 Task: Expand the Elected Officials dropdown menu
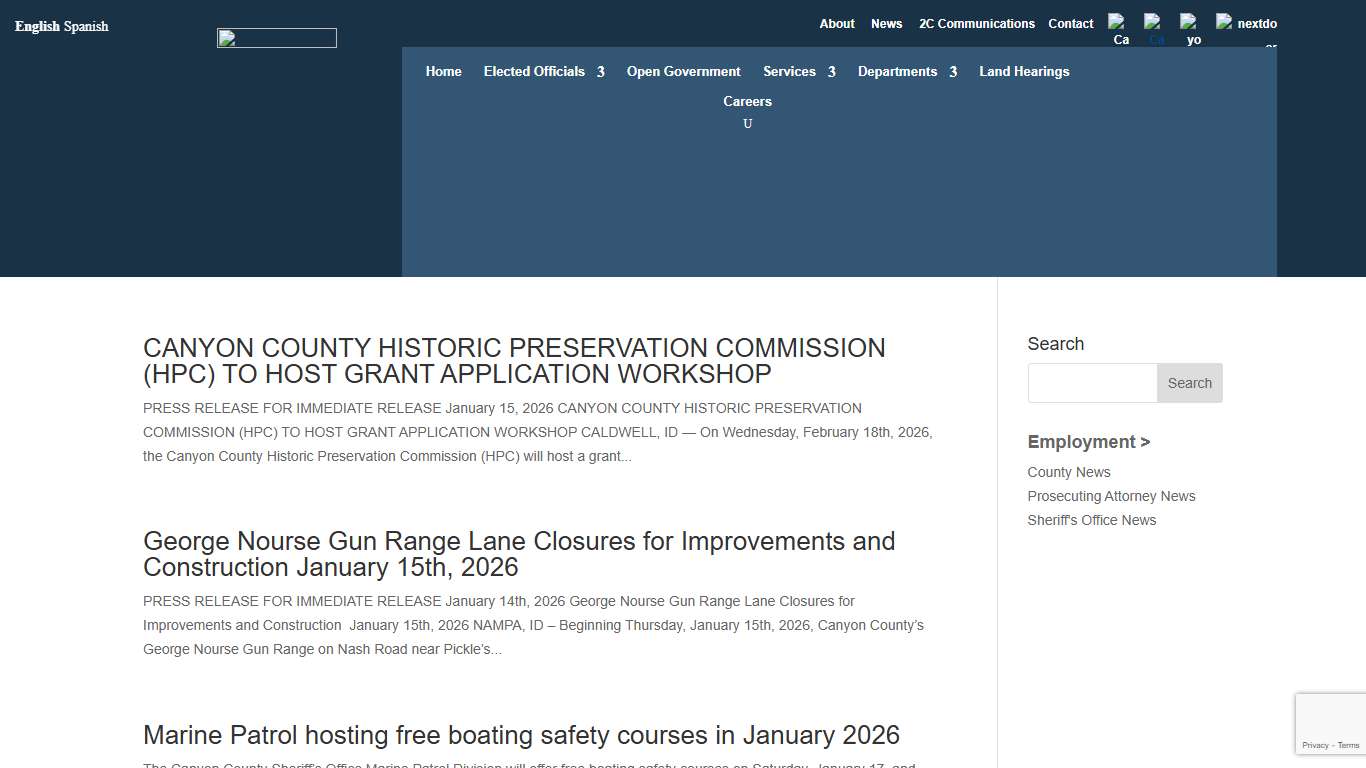tap(543, 72)
